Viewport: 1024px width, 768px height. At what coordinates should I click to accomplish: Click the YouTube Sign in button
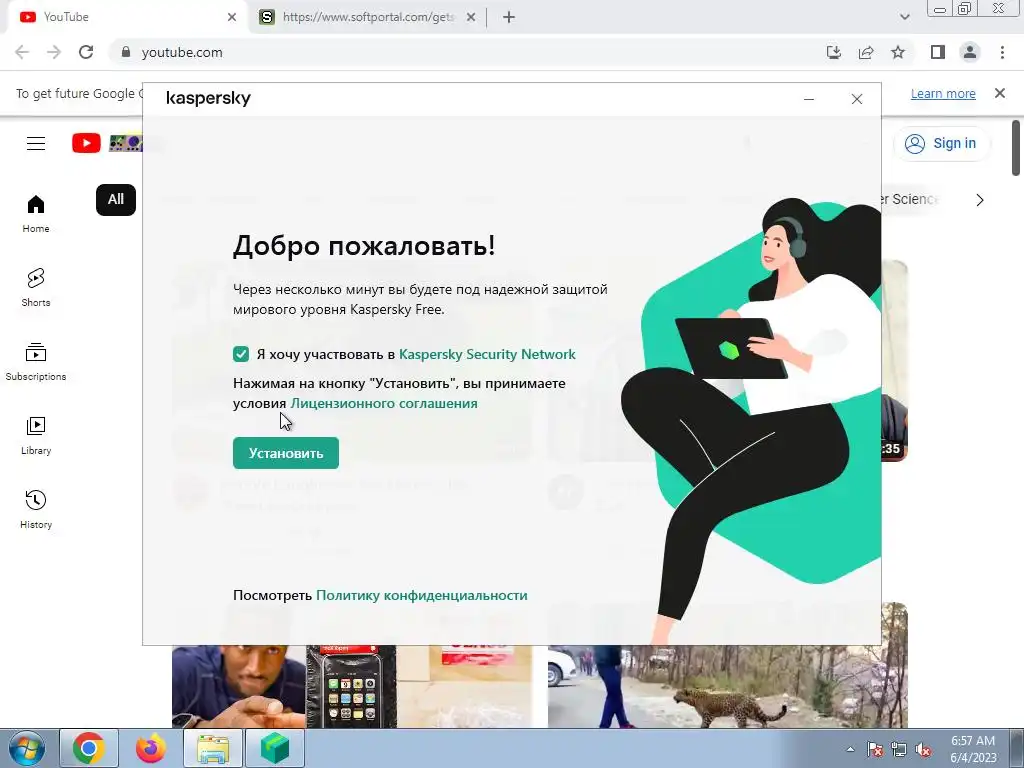[941, 143]
